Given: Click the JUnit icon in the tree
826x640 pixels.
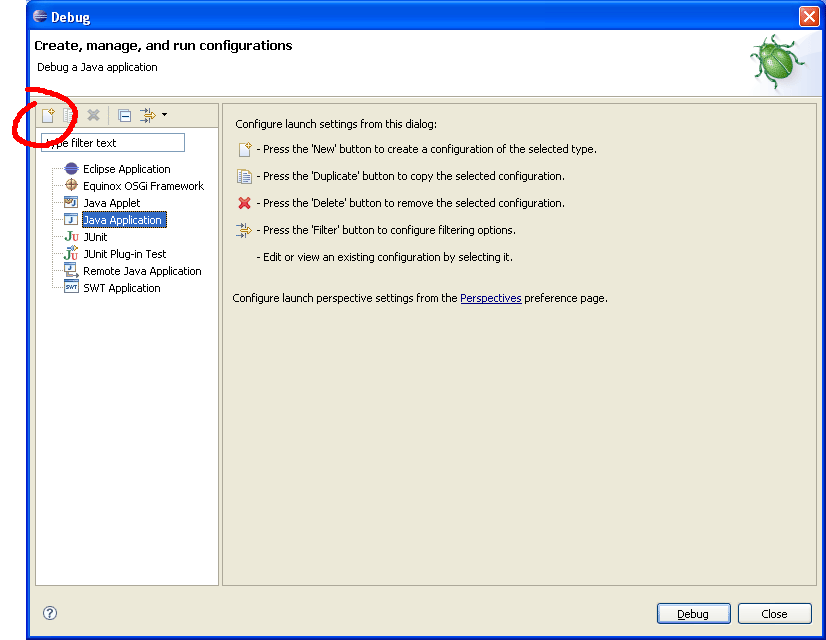Looking at the screenshot, I should [71, 237].
